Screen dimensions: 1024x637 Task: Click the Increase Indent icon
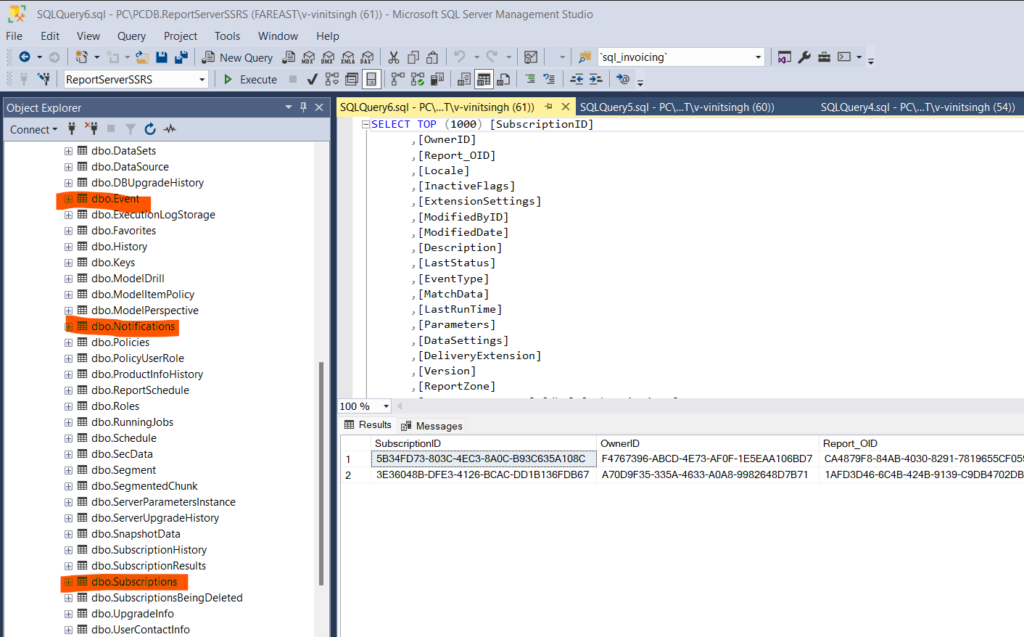tap(596, 80)
